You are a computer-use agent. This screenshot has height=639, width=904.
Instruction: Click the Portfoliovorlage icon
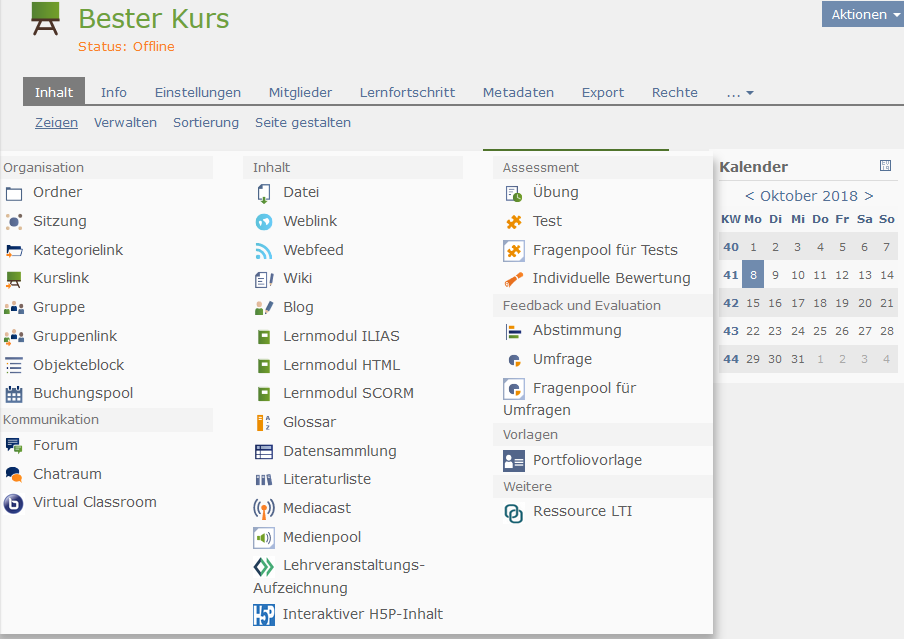click(x=514, y=461)
